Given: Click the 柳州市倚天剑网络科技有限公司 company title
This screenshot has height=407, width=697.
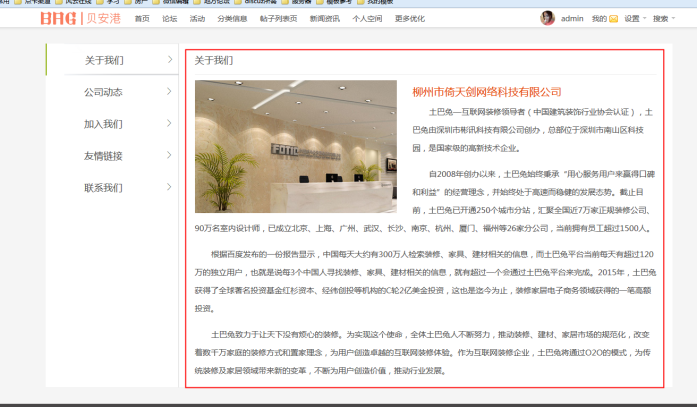Looking at the screenshot, I should pos(487,92).
